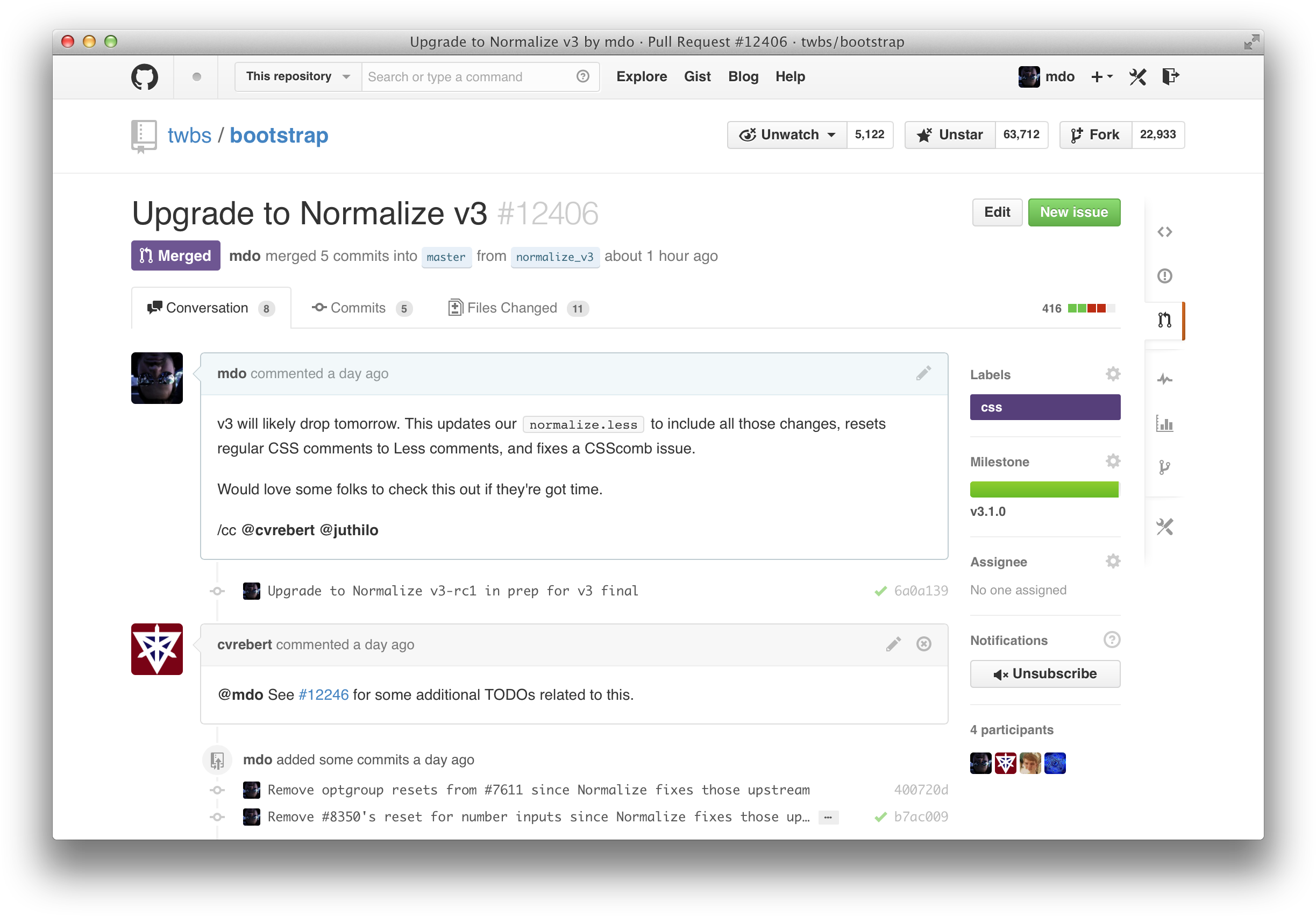Edit mdo's comment with pencil icon
Viewport: 1316px width, 916px height.
tap(923, 373)
